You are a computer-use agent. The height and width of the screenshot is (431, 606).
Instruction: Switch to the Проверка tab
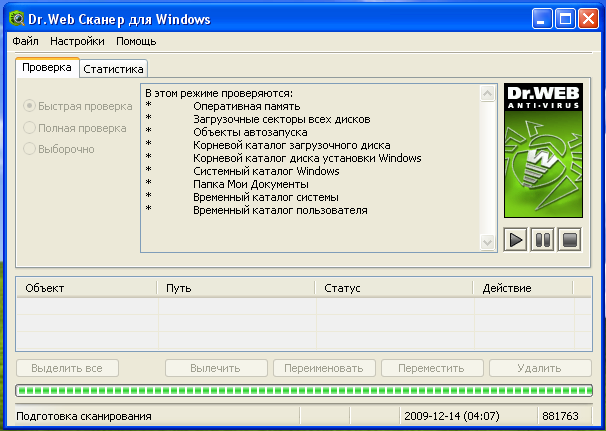47,68
